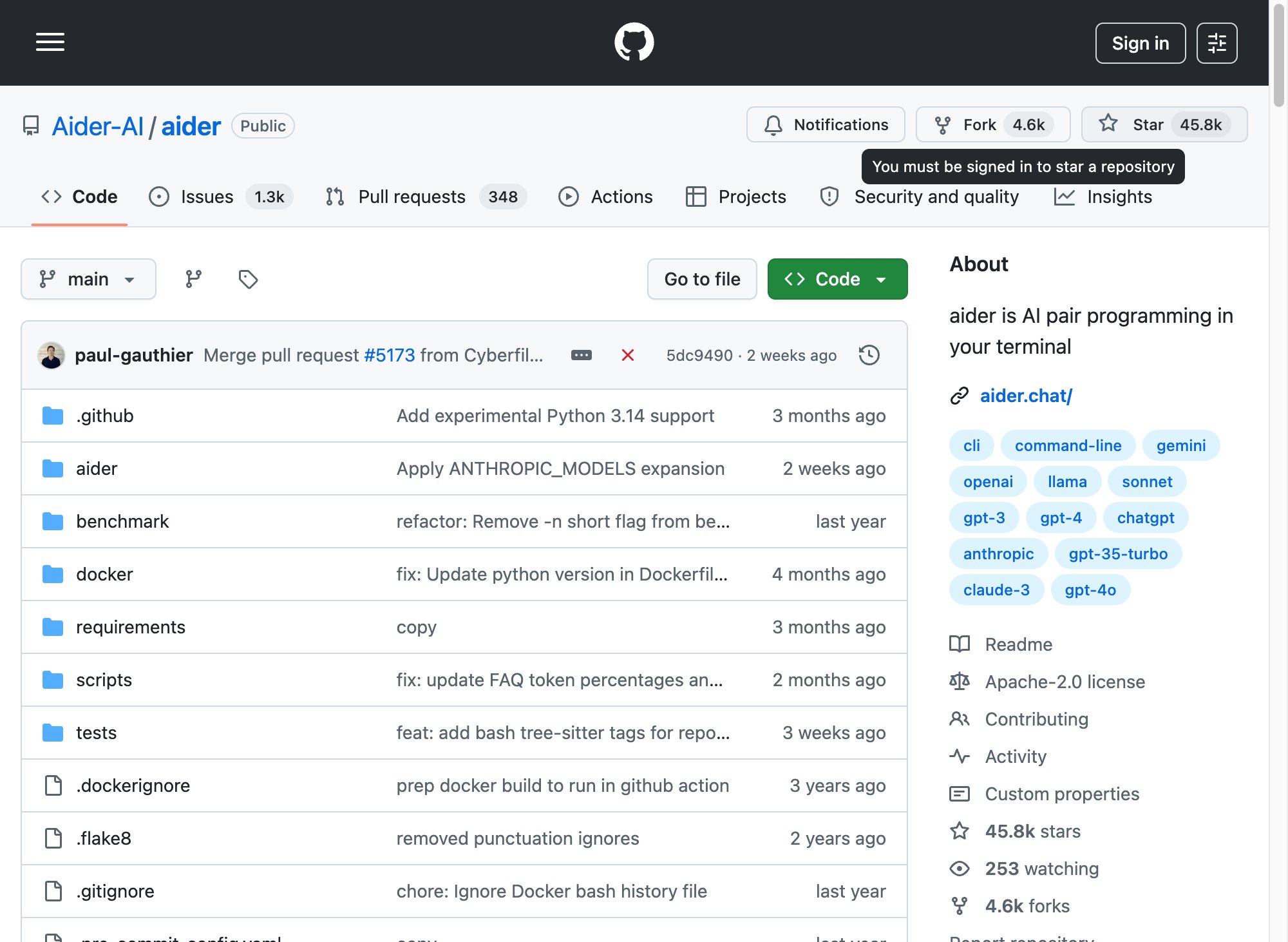Click the Contributing people icon
The image size is (1288, 942).
[960, 719]
